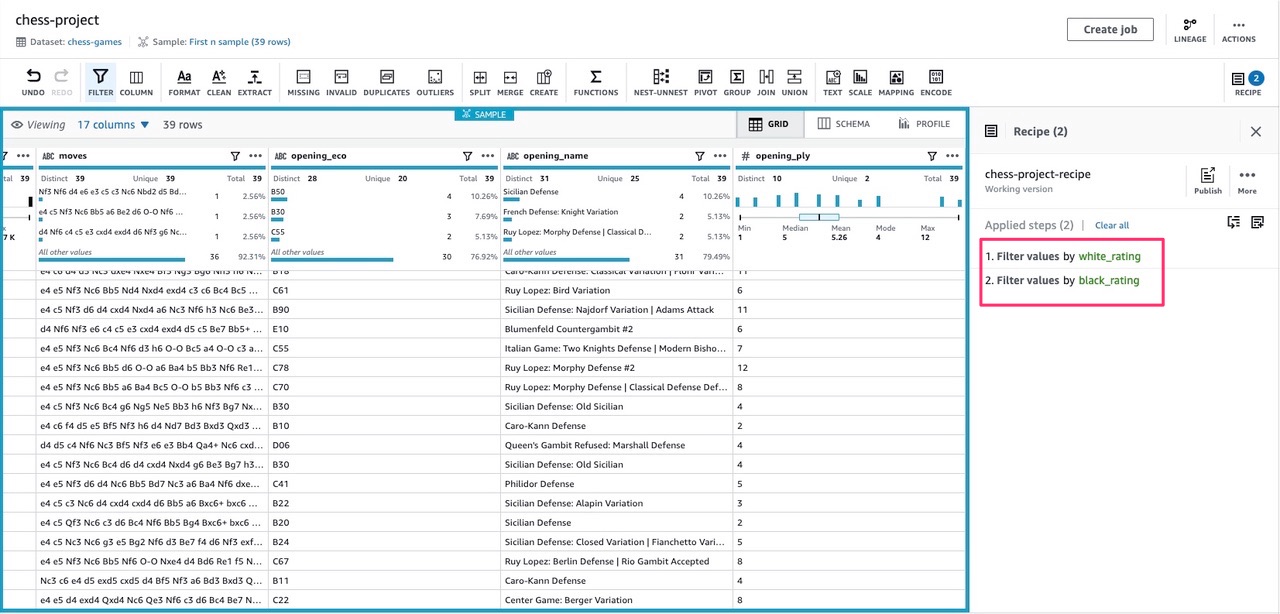Viewport: 1280px width, 614px height.
Task: Click the Recipe panel icon showing badge 2
Action: coord(1237,81)
